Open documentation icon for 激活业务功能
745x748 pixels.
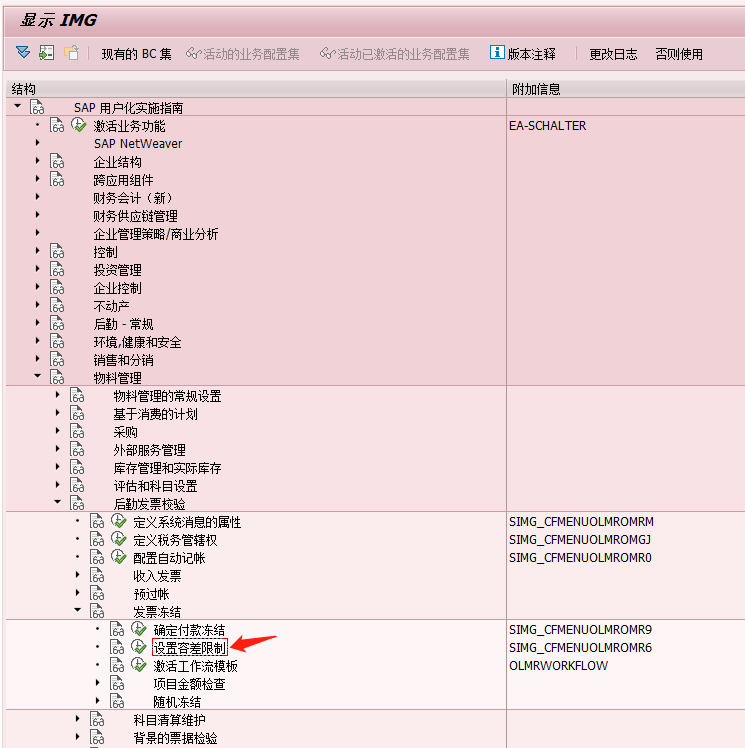pyautogui.click(x=57, y=125)
